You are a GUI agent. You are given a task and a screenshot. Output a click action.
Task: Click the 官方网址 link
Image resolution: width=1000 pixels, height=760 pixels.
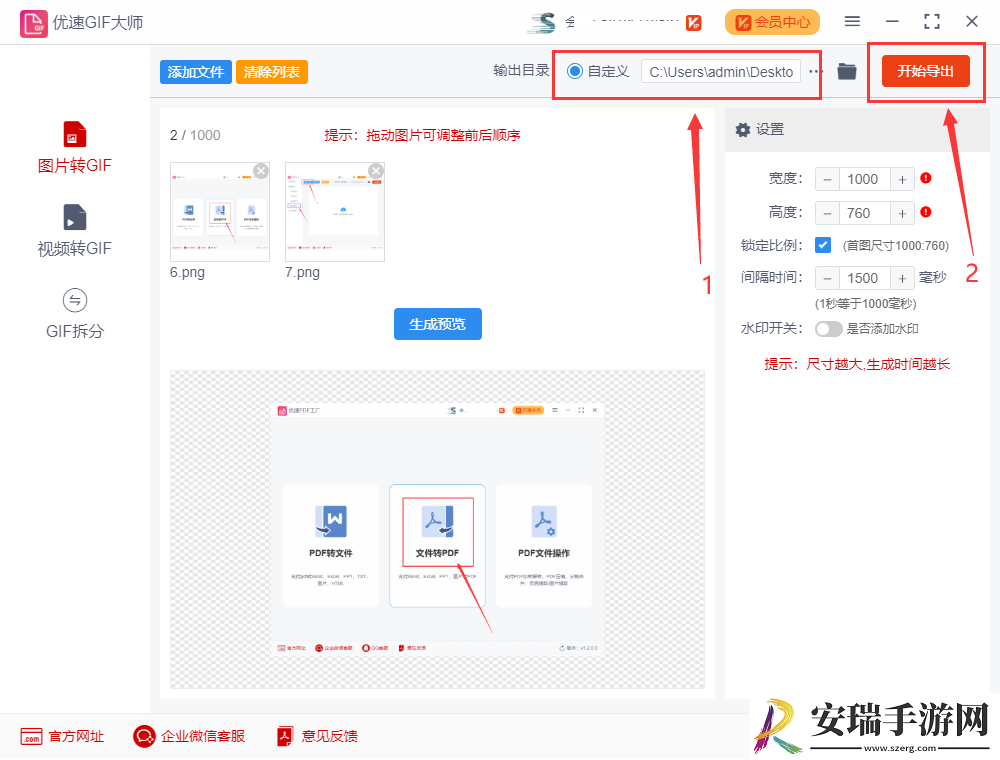62,736
